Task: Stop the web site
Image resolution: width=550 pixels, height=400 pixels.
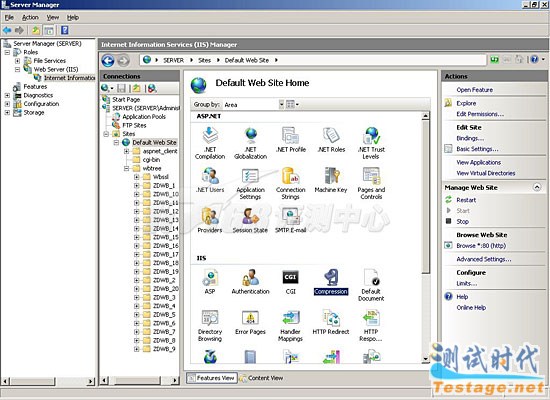Action: click(x=462, y=221)
